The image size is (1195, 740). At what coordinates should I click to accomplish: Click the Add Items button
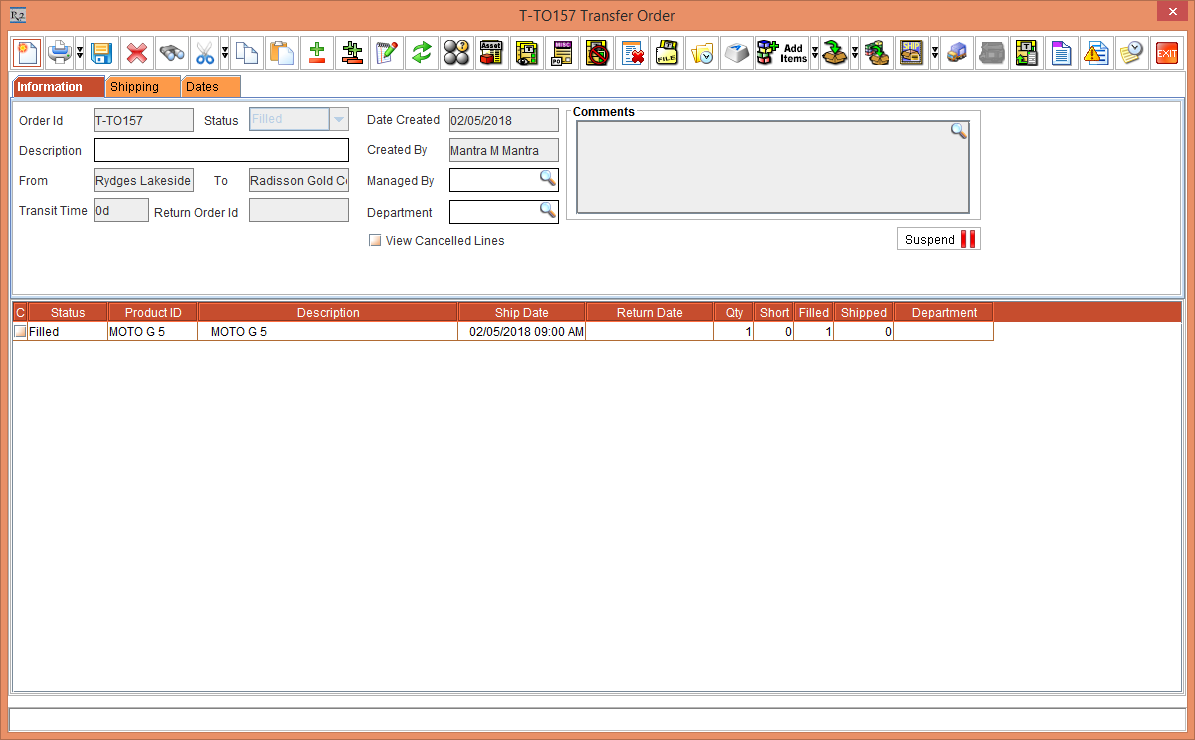click(781, 53)
